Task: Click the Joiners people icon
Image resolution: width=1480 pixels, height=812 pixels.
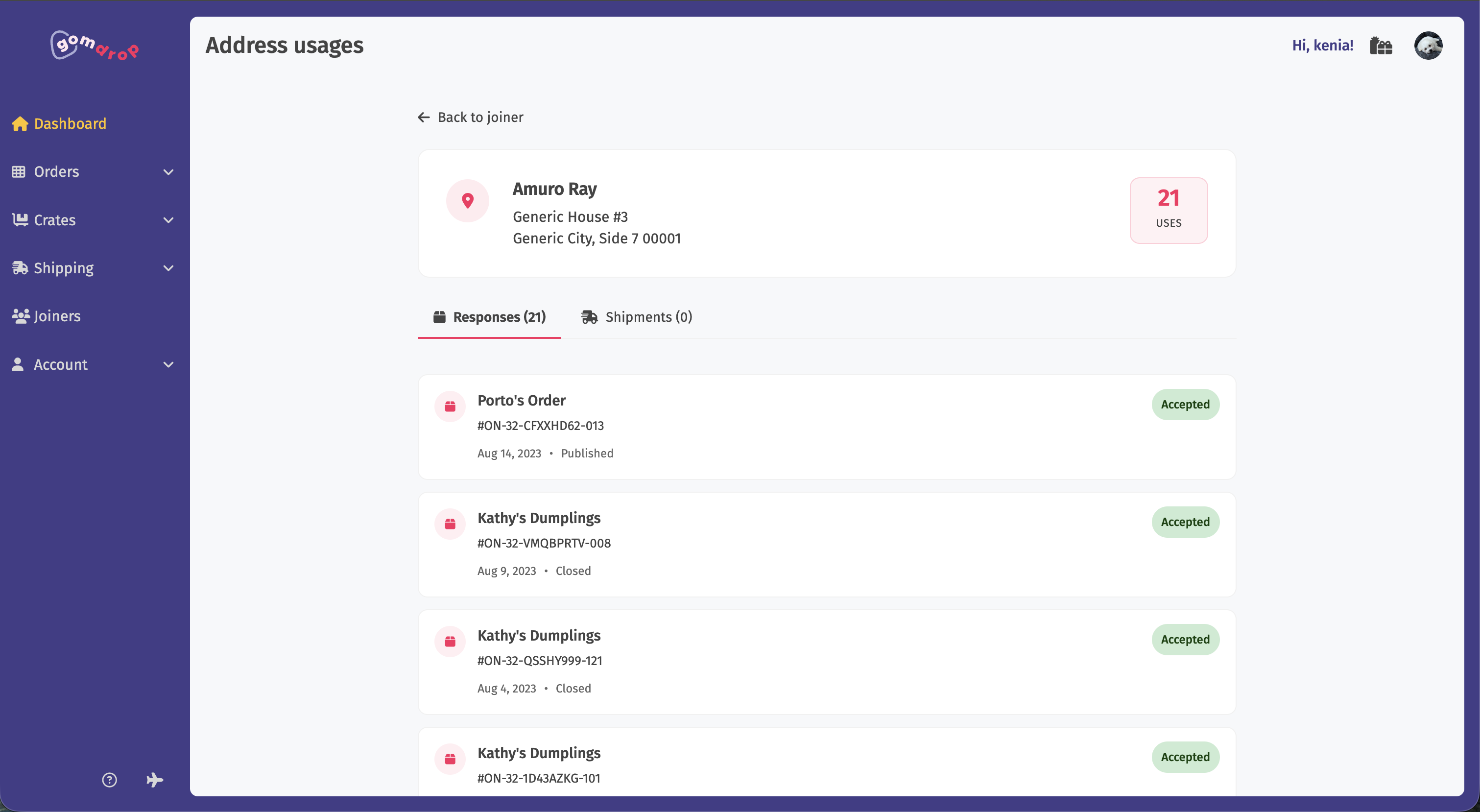Action: point(21,316)
